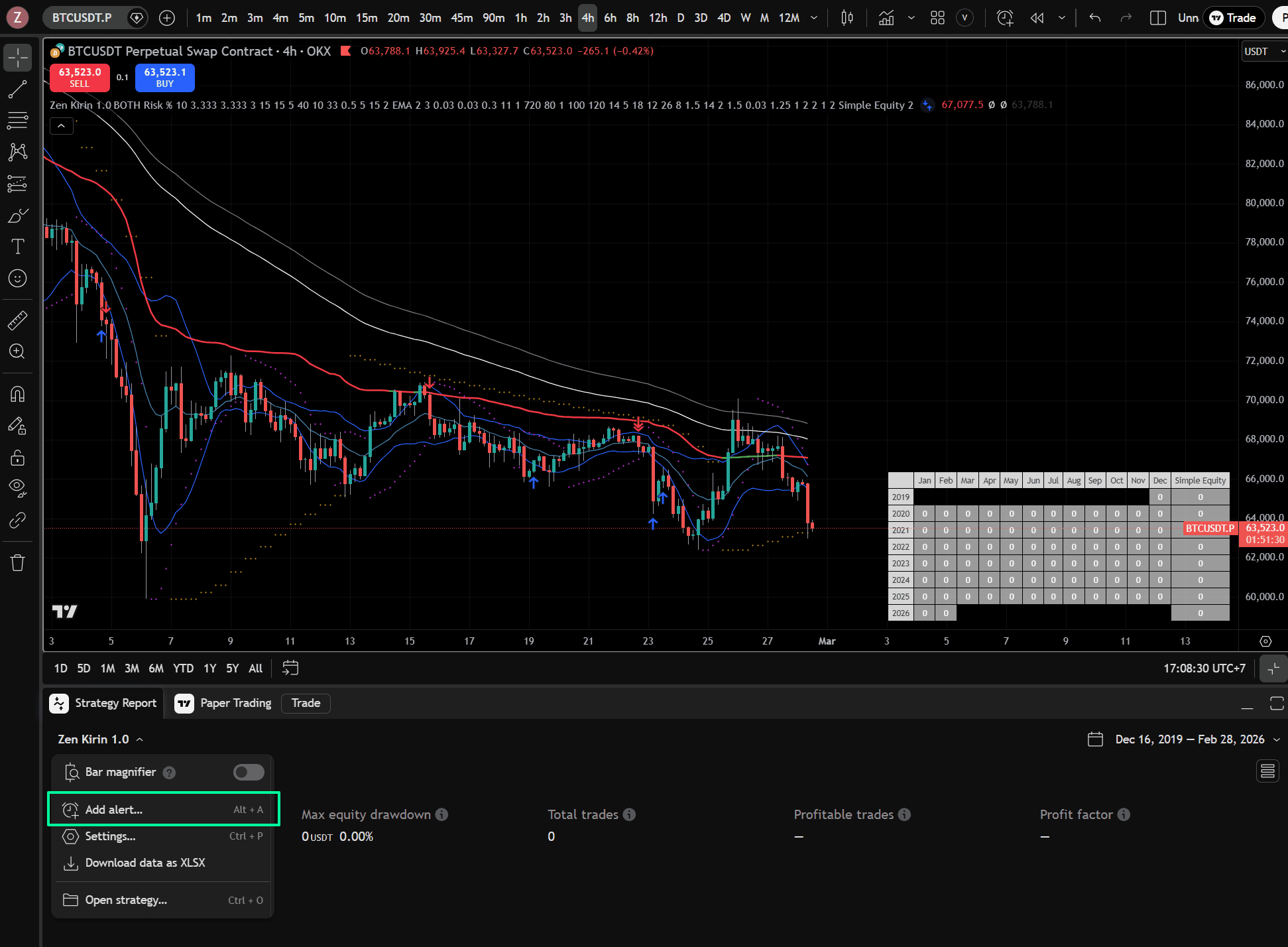
Task: Select the text annotation tool
Action: (18, 247)
